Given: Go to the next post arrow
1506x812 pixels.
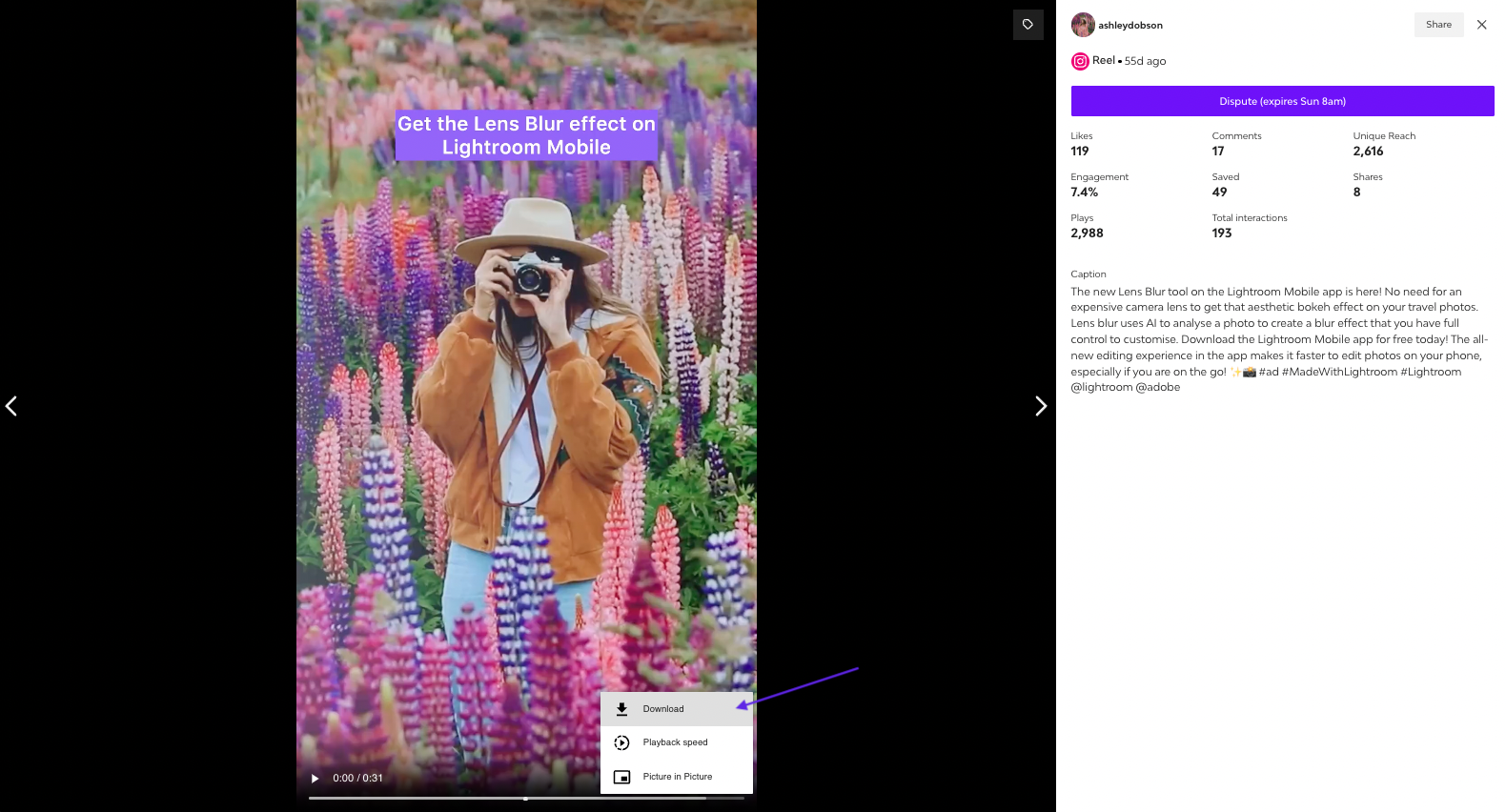Looking at the screenshot, I should click(x=1041, y=406).
